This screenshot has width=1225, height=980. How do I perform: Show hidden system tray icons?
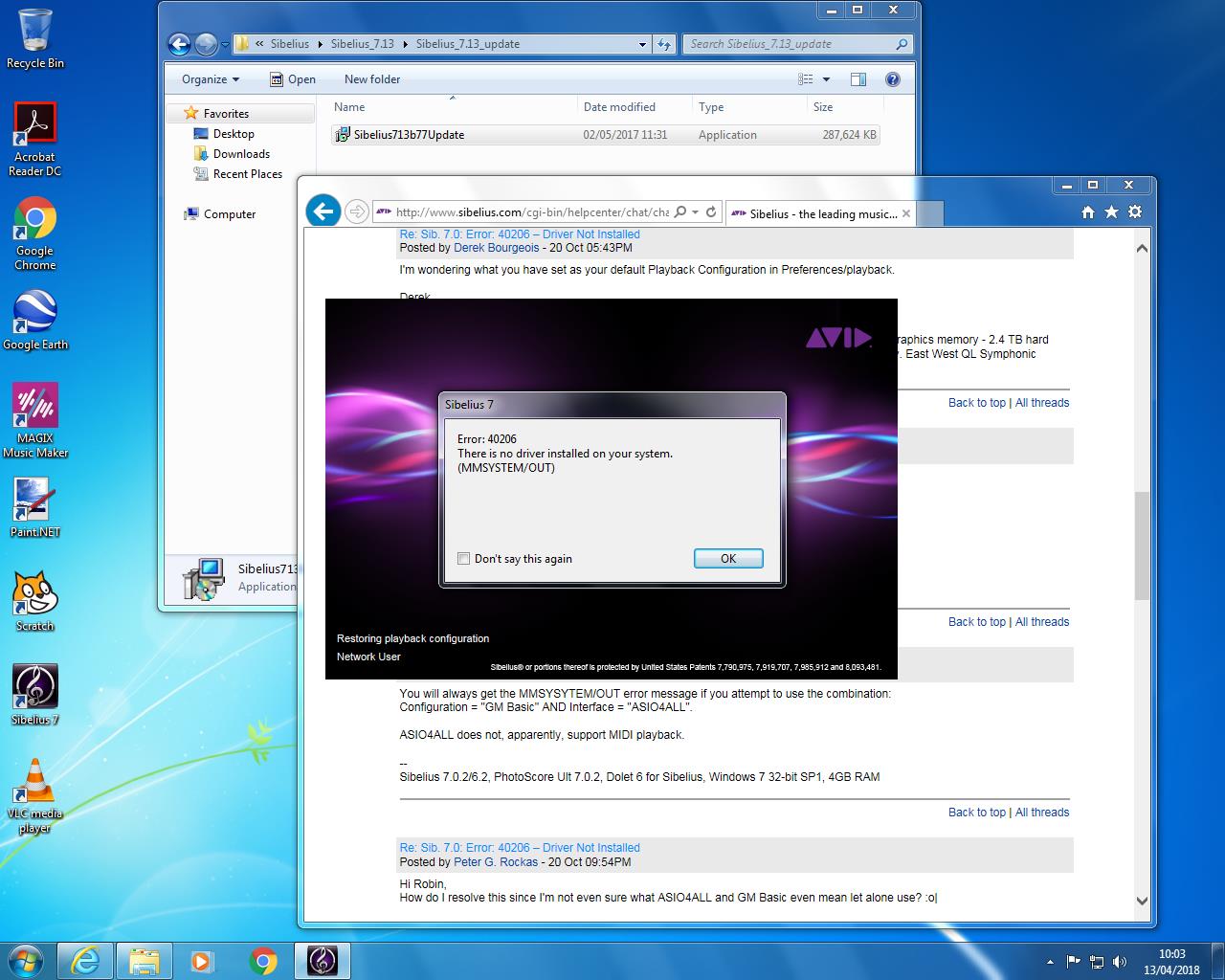[x=1051, y=962]
